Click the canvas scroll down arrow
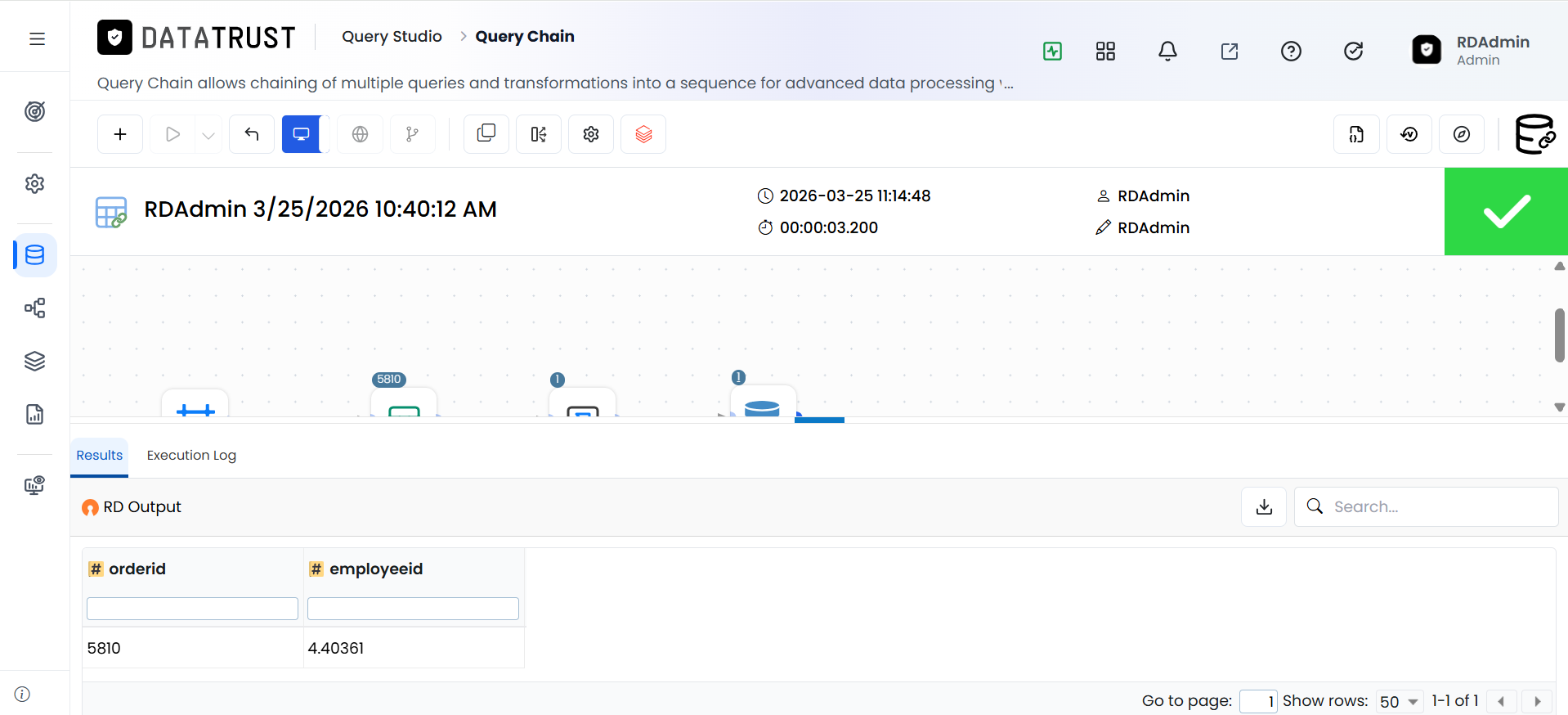Screen dimensions: 1568x715 (1560, 407)
